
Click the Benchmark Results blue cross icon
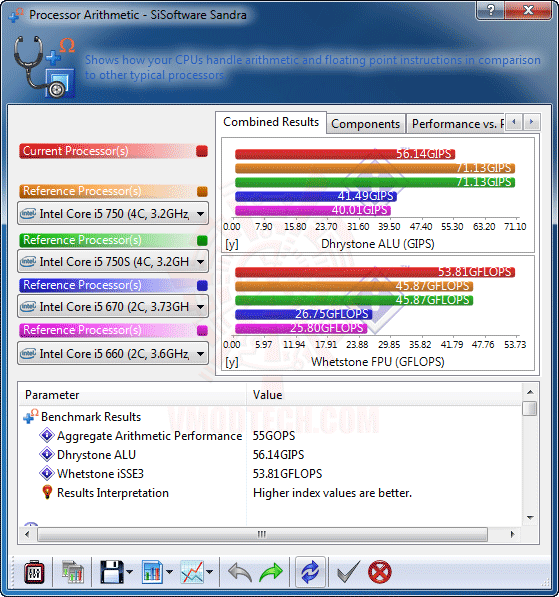(x=30, y=416)
